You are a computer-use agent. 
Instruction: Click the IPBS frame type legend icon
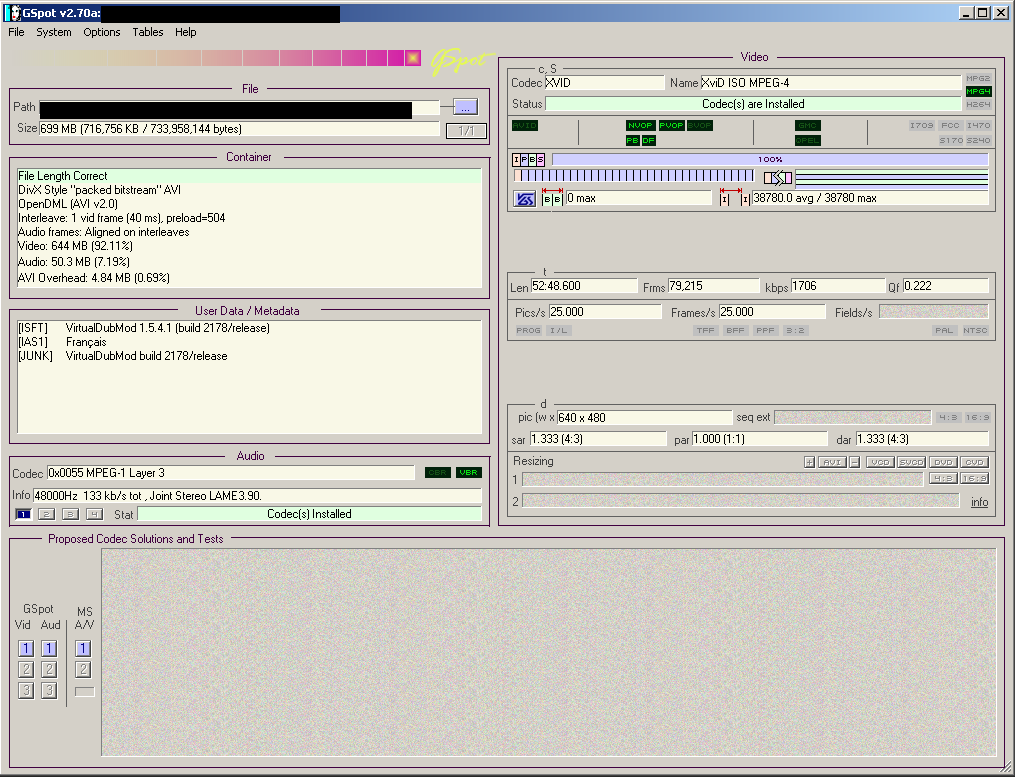(529, 159)
